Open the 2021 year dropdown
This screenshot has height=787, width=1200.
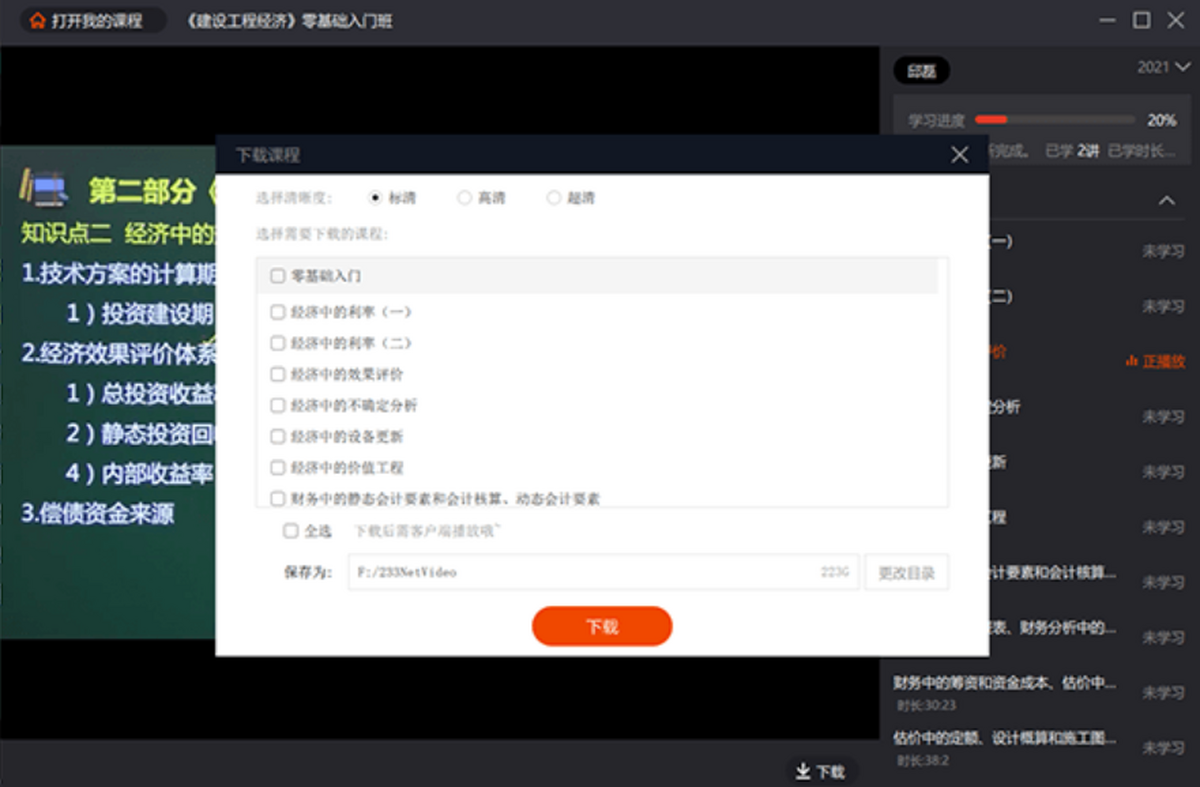pos(1164,67)
